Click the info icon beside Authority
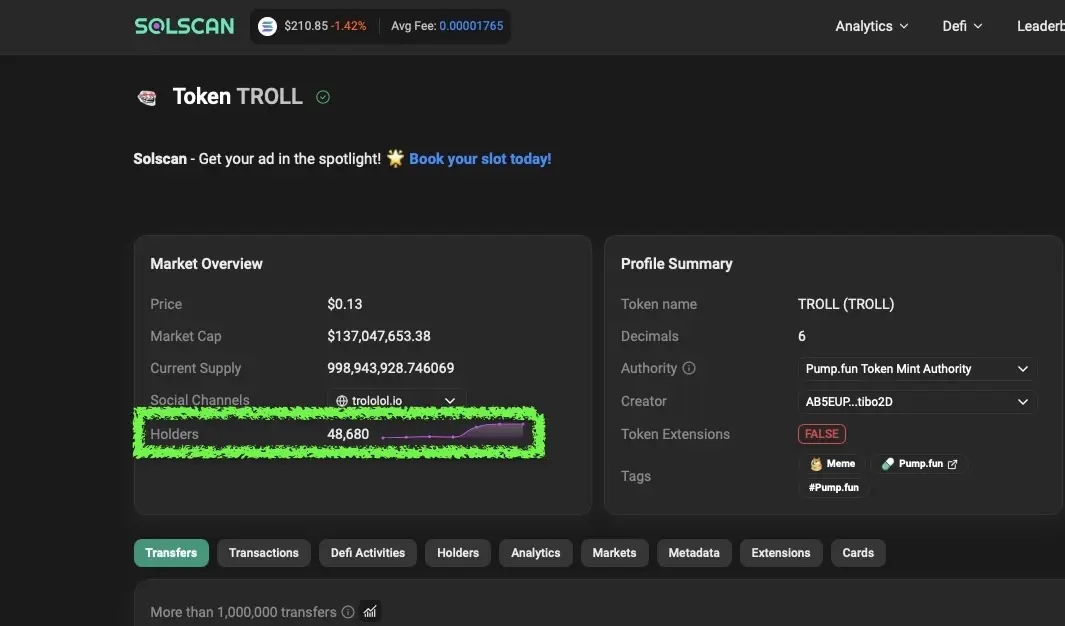The image size is (1065, 626). point(689,368)
